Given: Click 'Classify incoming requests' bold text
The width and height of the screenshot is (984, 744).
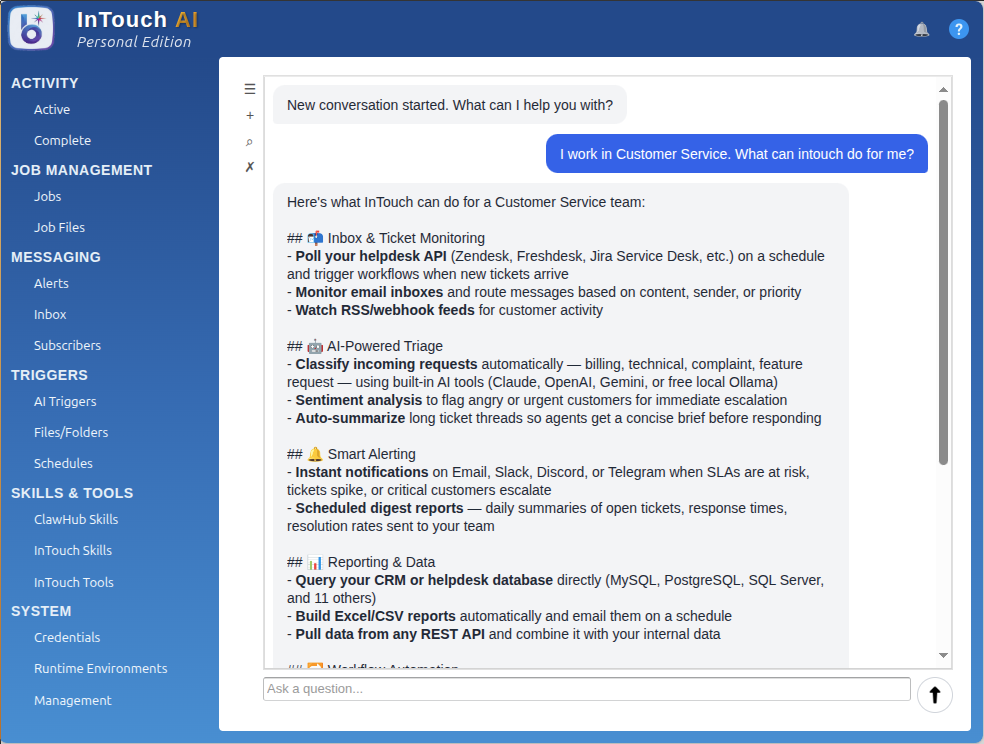Looking at the screenshot, I should click(x=387, y=364).
